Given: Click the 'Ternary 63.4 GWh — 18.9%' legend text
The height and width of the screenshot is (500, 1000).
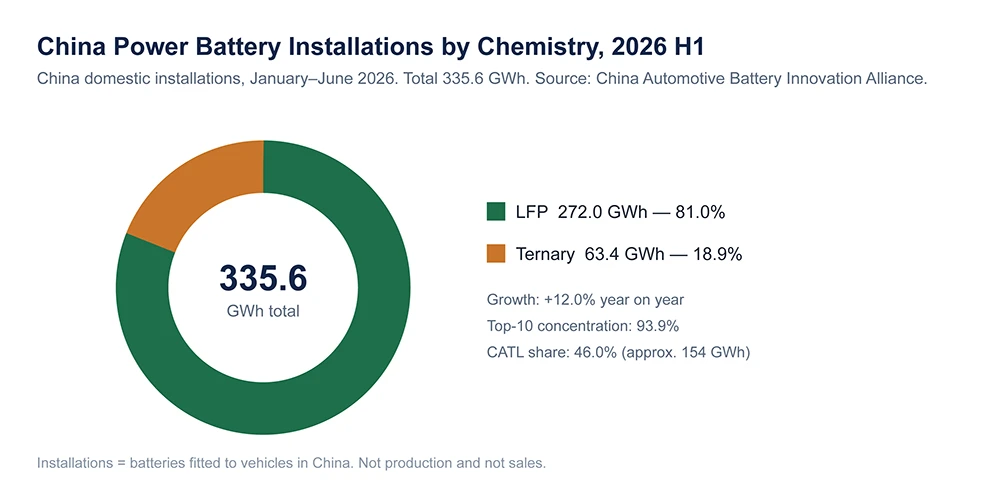Looking at the screenshot, I should [629, 254].
